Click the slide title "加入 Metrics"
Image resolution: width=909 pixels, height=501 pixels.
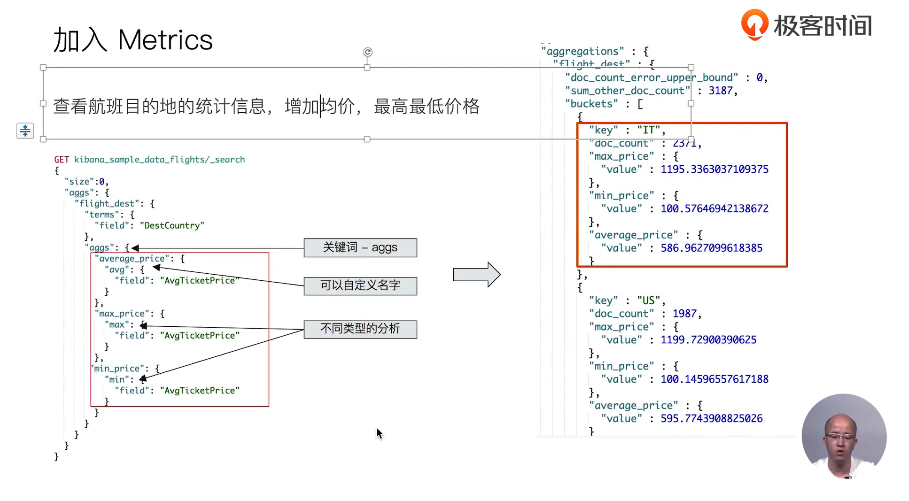(x=133, y=40)
